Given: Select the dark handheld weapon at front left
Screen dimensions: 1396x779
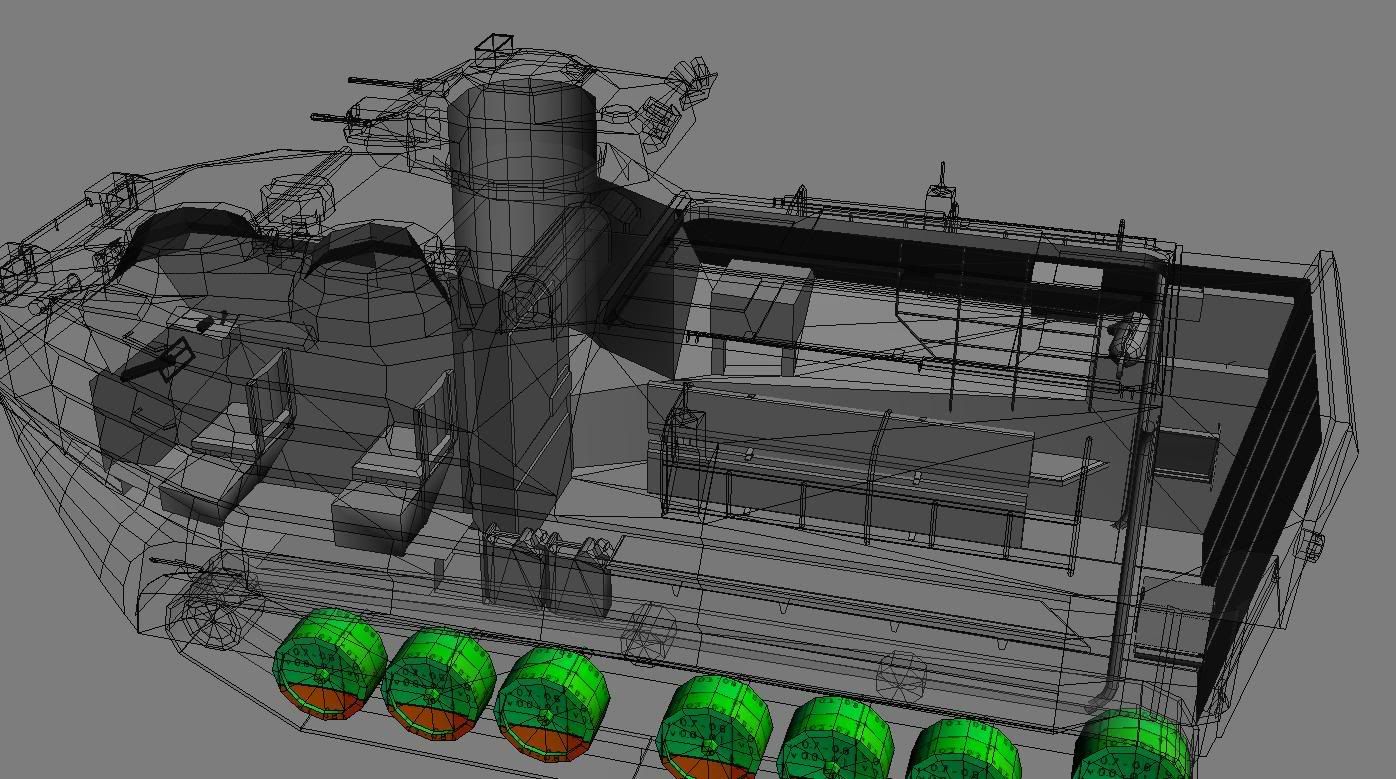Looking at the screenshot, I should 157,363.
